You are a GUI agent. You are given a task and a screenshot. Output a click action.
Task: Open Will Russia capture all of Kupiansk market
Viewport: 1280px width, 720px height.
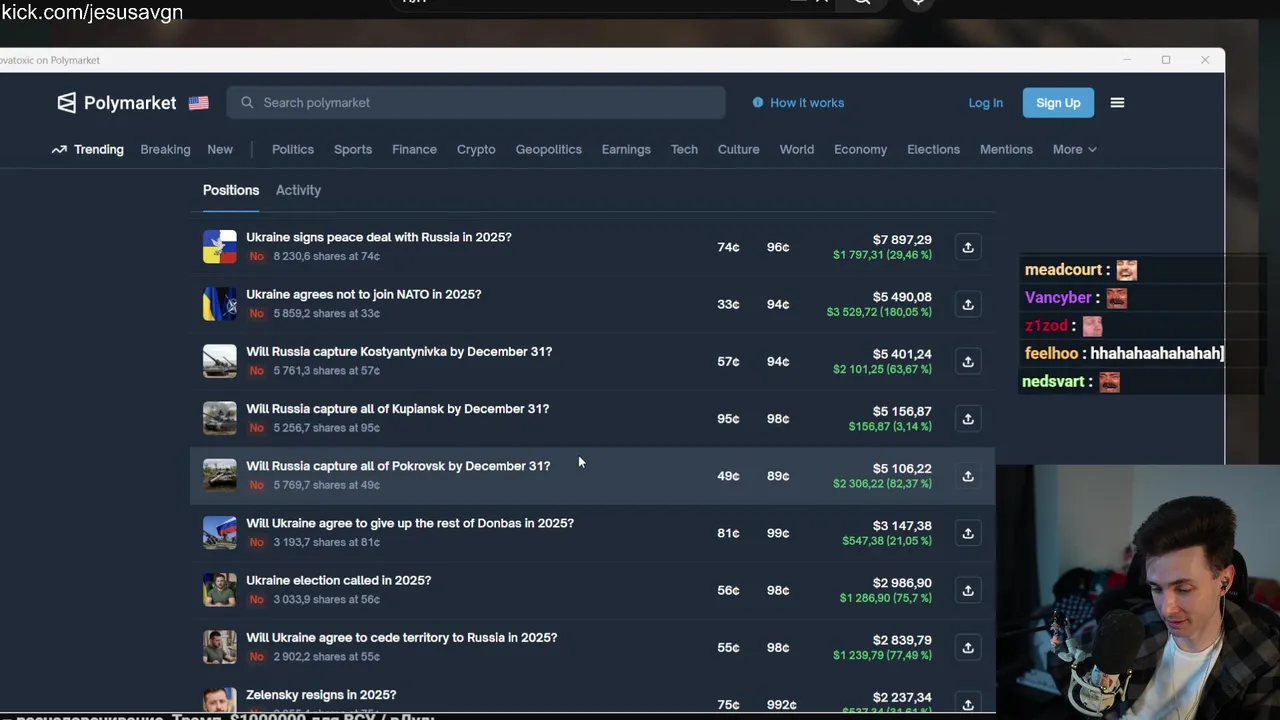point(398,409)
